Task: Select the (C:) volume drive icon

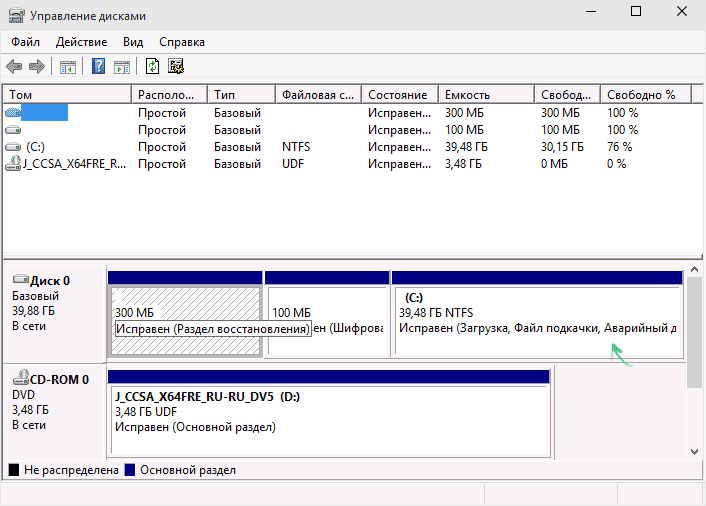Action: tap(13, 147)
